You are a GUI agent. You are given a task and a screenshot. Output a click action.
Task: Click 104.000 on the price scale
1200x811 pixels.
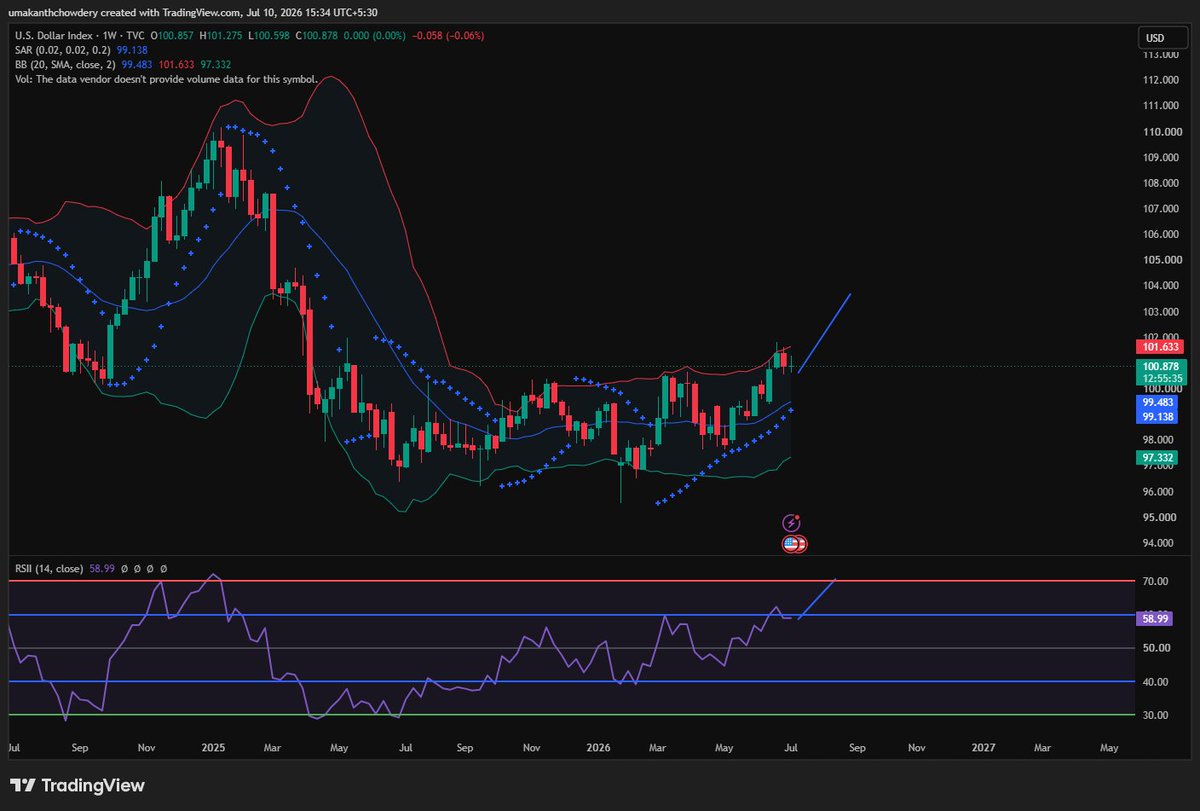[1160, 287]
